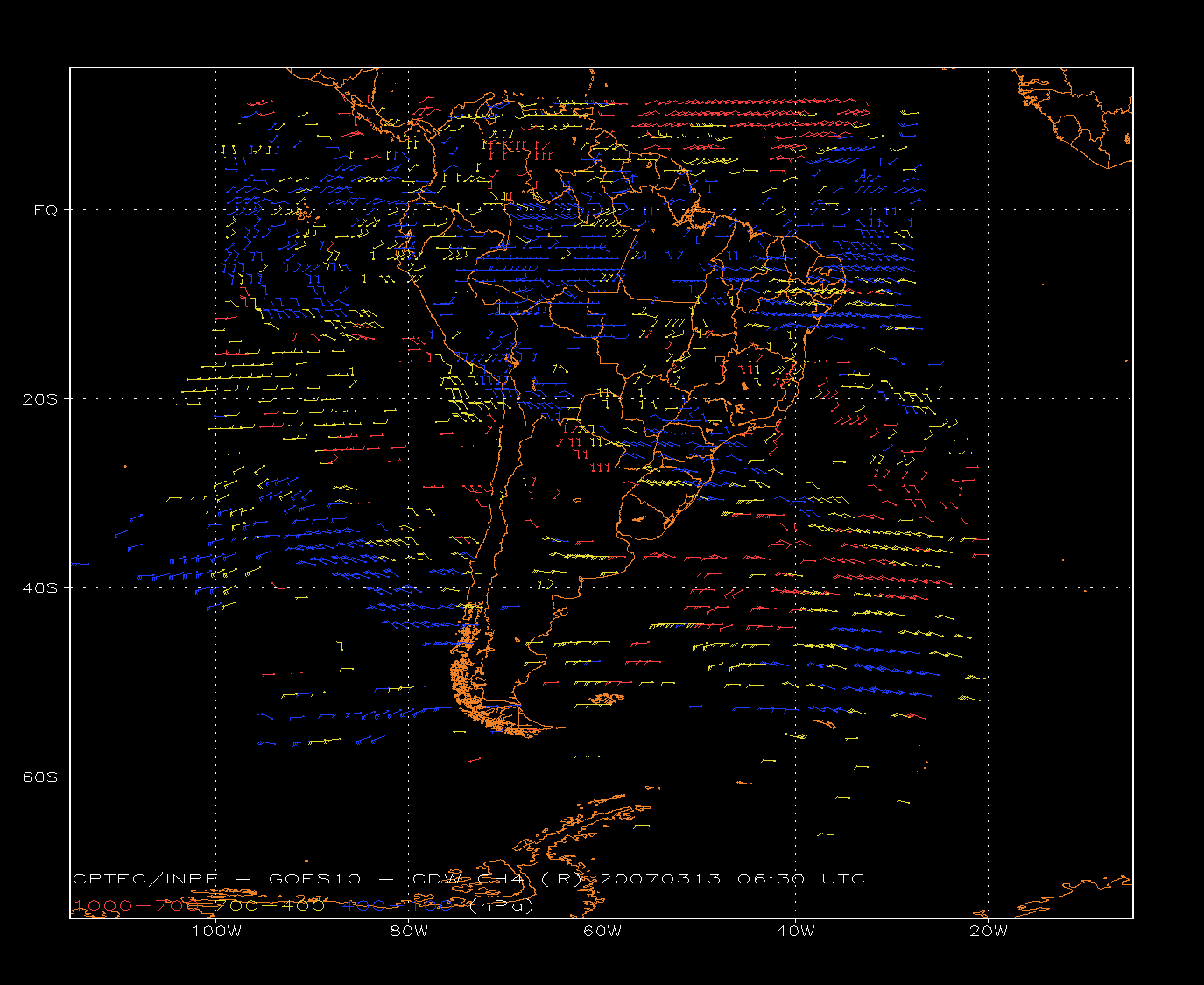This screenshot has height=985, width=1204.
Task: Click the blue 400-100 legend entry
Action: 398,905
